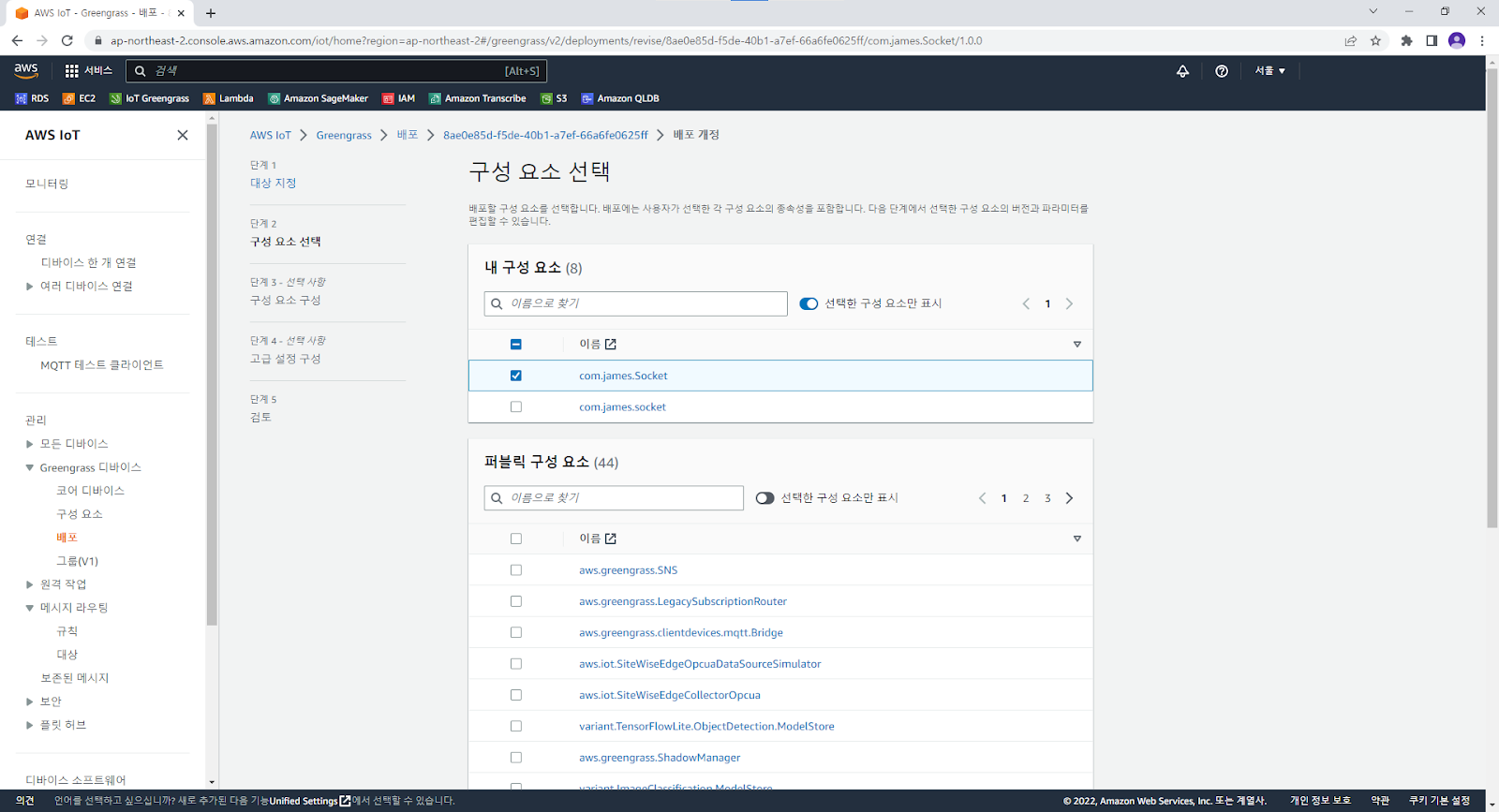Open 코어 디바이스 in sidebar
1499x812 pixels.
[x=90, y=491]
